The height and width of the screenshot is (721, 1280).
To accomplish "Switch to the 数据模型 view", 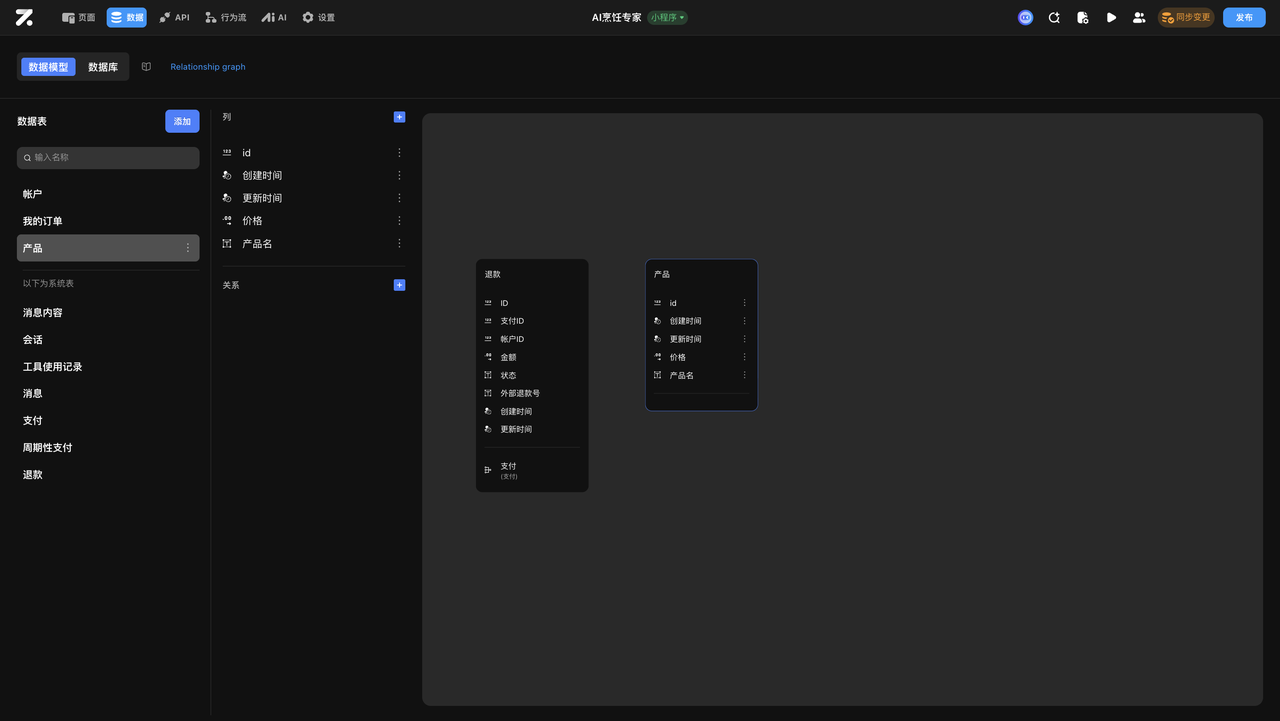I will pos(48,67).
